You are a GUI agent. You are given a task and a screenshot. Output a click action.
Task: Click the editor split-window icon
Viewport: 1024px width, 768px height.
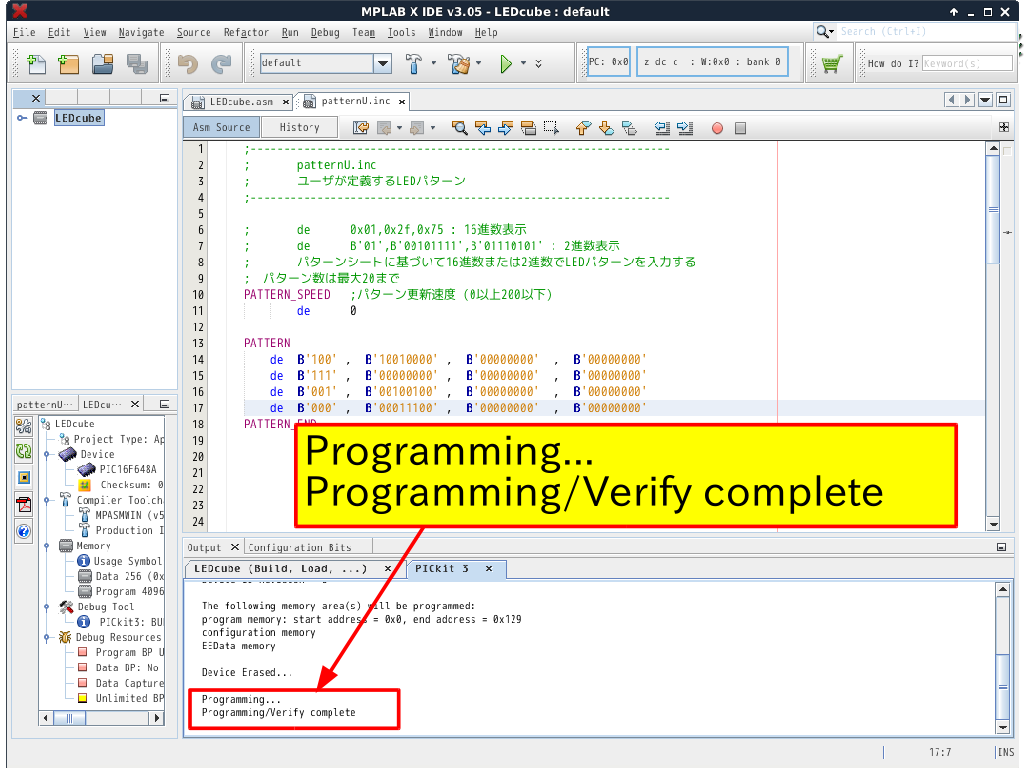pyautogui.click(x=1004, y=127)
